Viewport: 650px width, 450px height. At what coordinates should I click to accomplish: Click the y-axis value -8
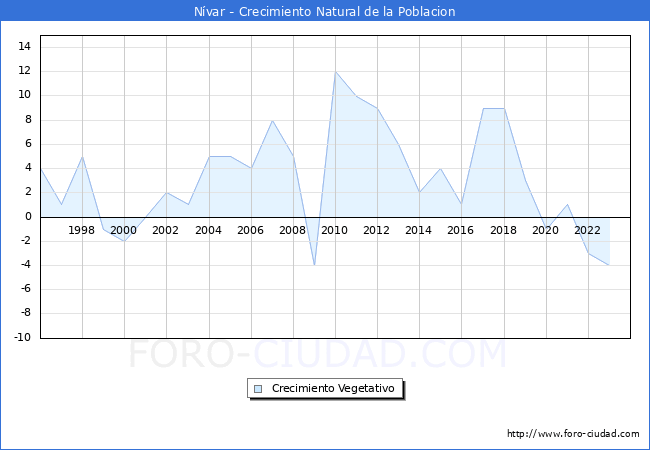pos(26,313)
